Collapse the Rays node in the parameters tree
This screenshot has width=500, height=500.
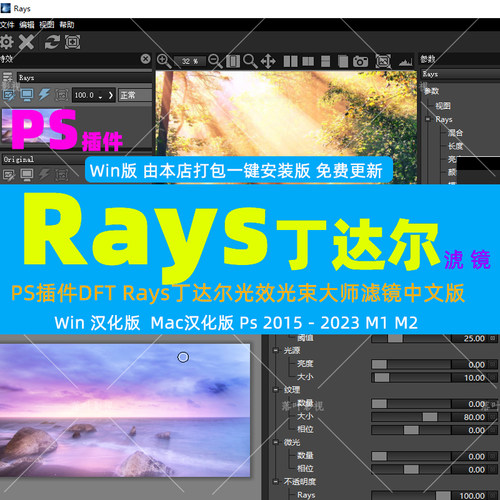[427, 119]
